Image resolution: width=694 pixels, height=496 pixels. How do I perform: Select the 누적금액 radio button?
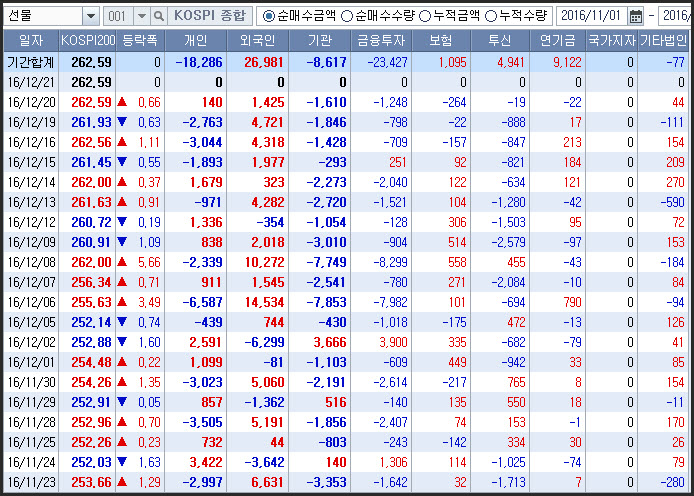425,16
